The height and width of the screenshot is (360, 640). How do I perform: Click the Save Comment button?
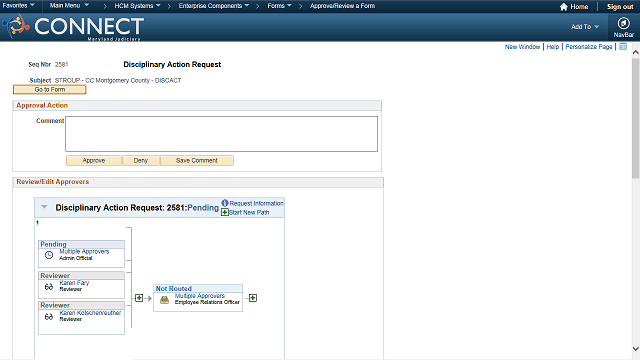point(197,160)
